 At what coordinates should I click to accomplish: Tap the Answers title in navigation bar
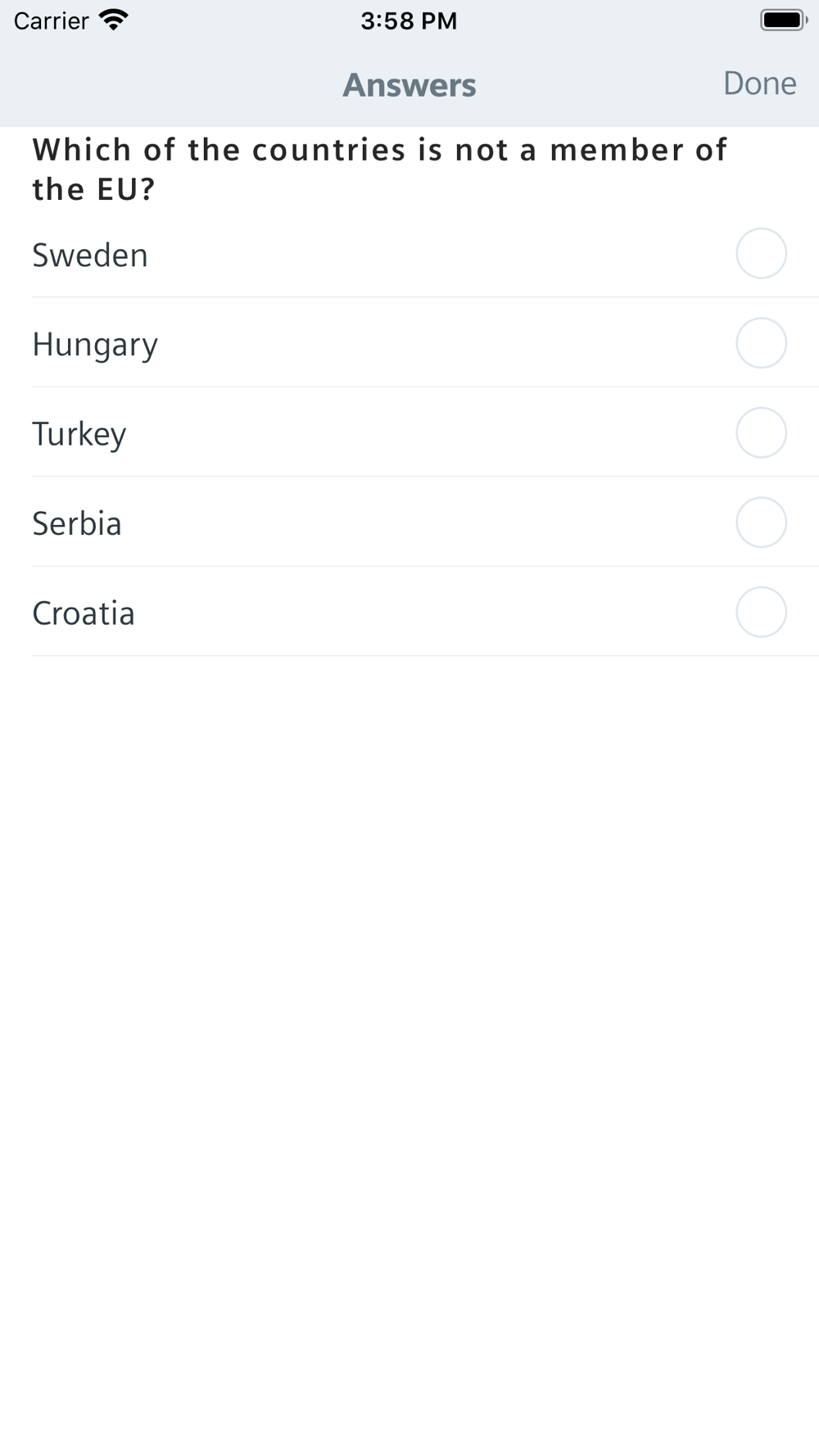pos(409,85)
